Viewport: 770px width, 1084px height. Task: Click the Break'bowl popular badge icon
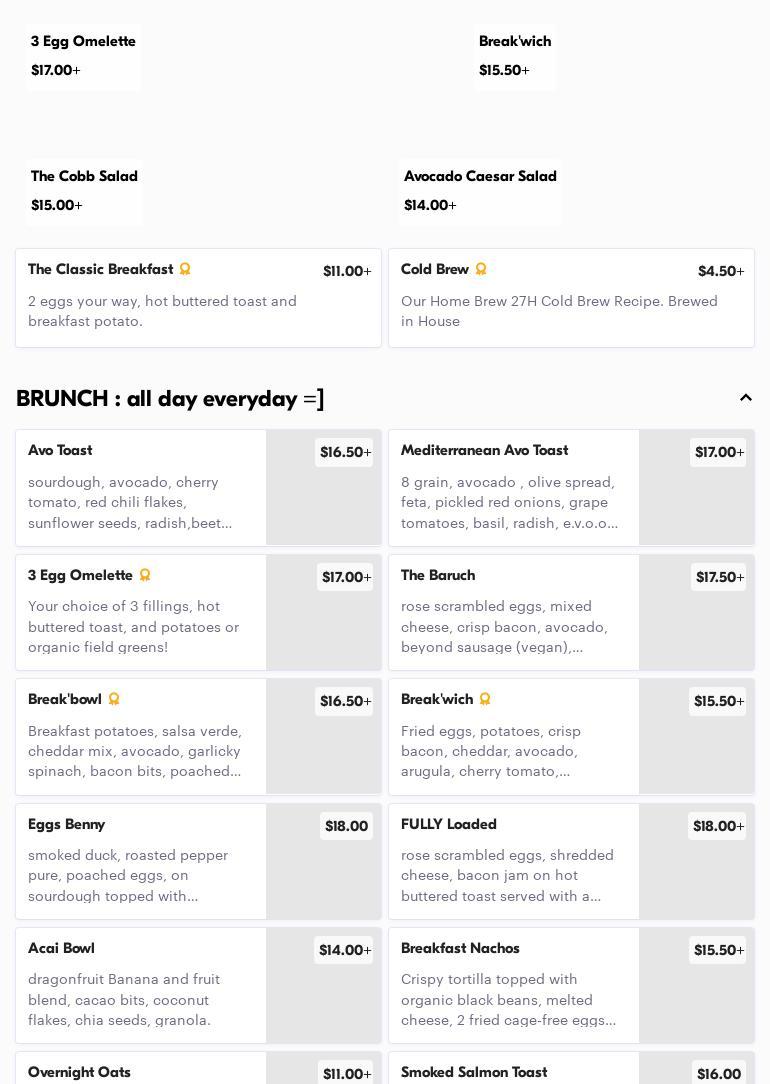coord(114,699)
